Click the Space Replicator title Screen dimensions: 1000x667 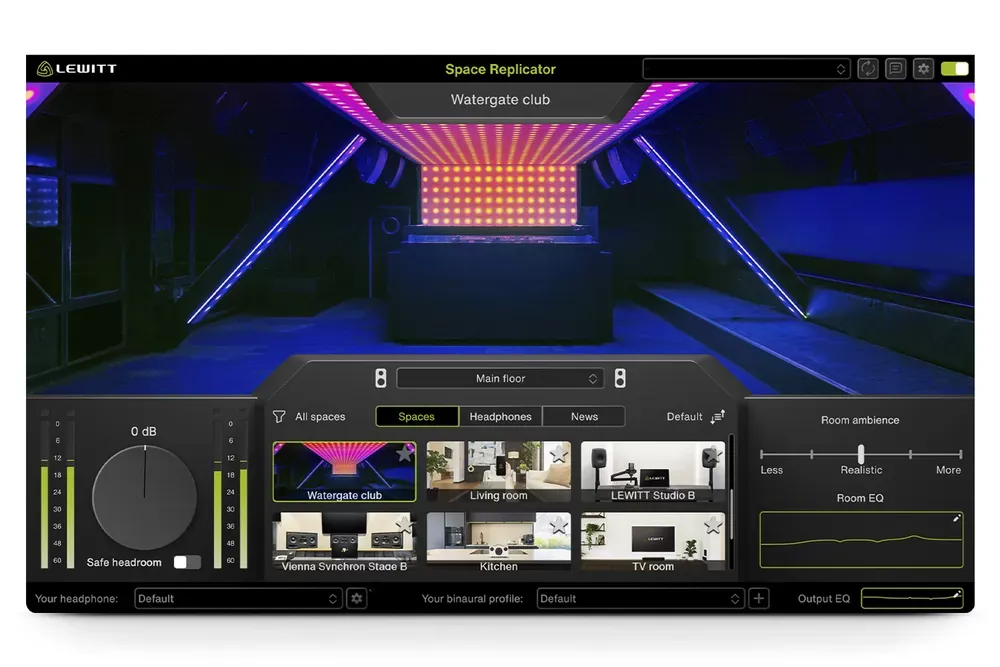pyautogui.click(x=500, y=69)
